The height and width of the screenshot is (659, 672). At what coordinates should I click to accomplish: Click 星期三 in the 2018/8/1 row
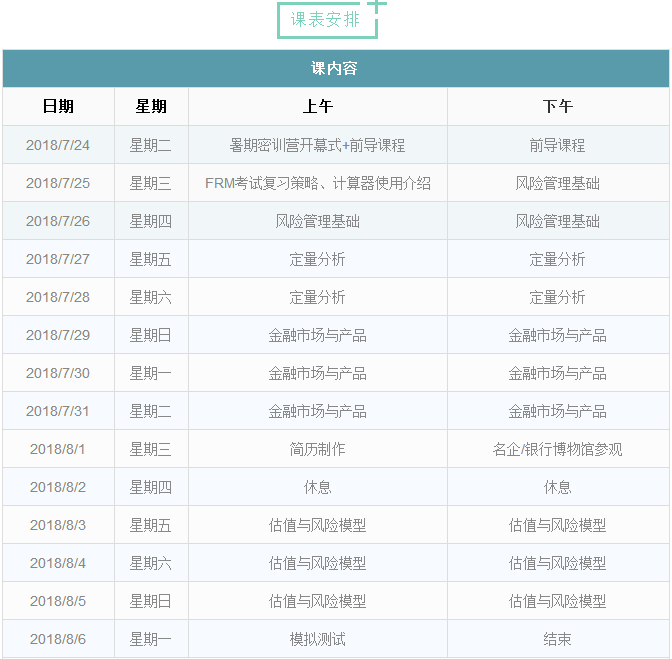pos(150,449)
